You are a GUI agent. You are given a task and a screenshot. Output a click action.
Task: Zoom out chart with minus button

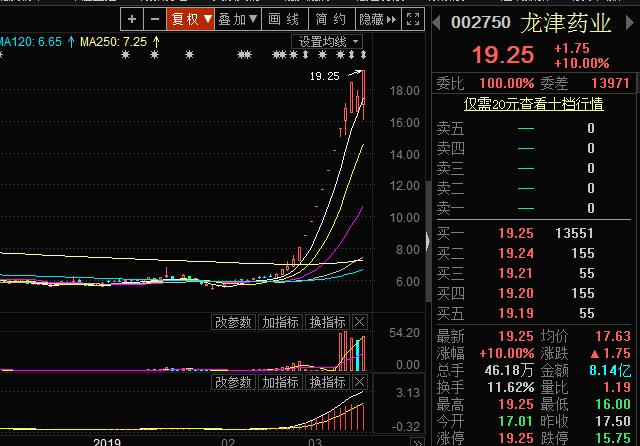point(155,19)
